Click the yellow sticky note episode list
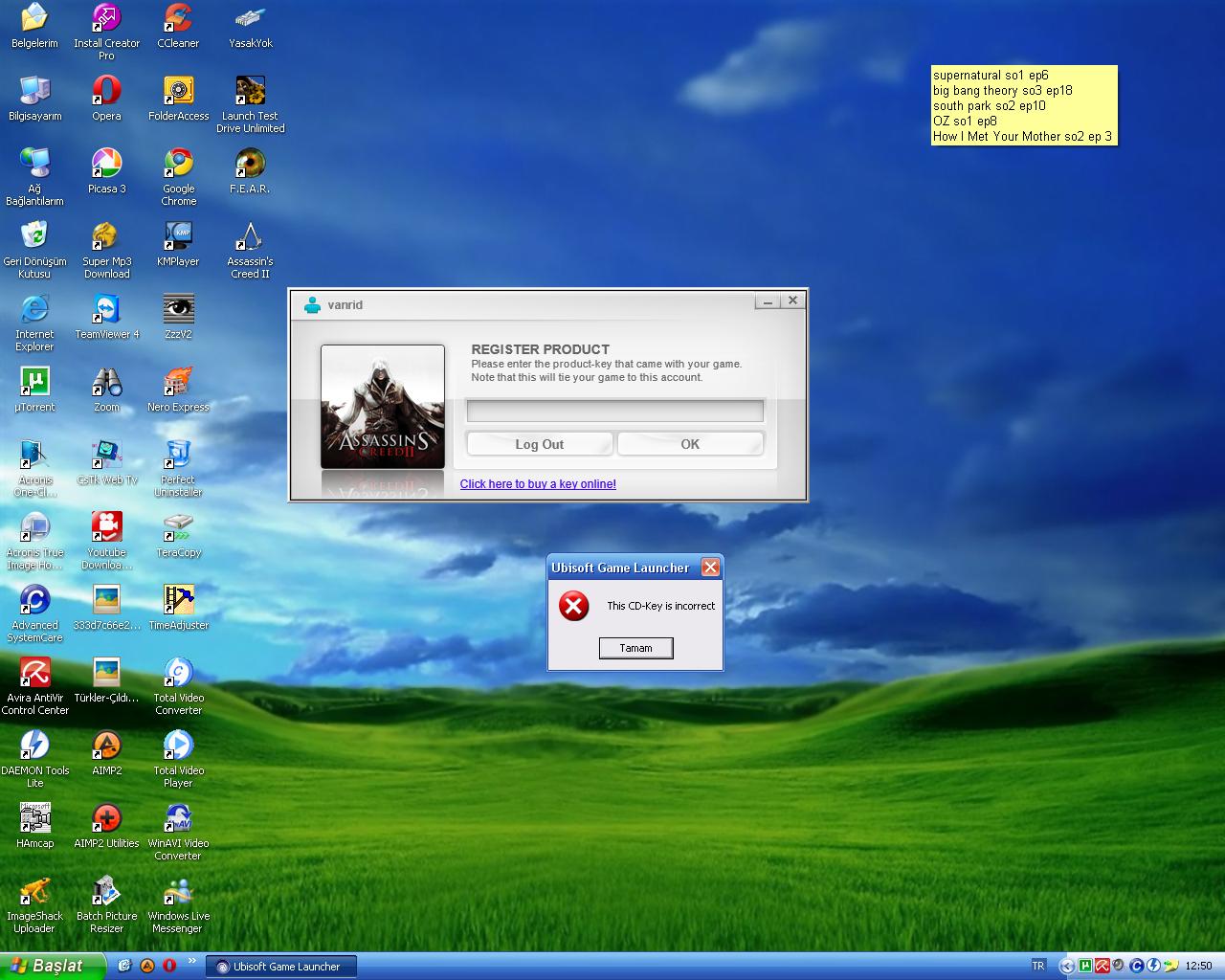 [x=1024, y=105]
